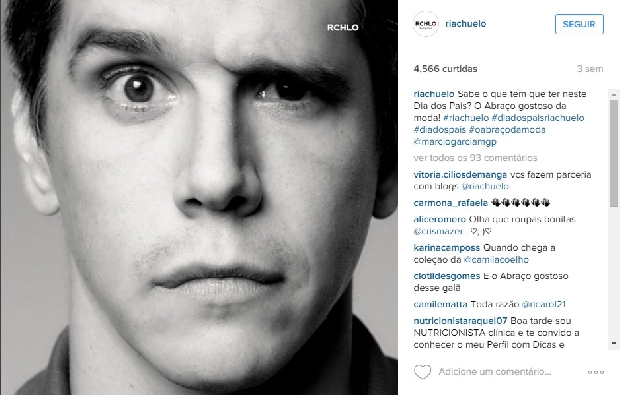620x395 pixels.
Task: Open the @marciogarciamgp mention
Action: [x=455, y=142]
